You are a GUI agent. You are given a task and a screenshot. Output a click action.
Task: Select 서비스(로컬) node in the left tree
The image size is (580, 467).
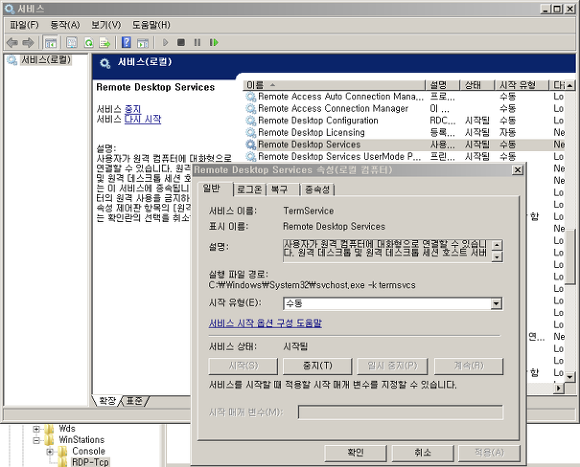45,60
